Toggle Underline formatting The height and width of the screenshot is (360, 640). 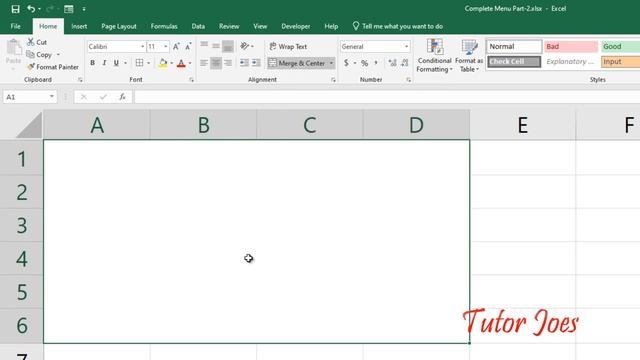pos(116,63)
